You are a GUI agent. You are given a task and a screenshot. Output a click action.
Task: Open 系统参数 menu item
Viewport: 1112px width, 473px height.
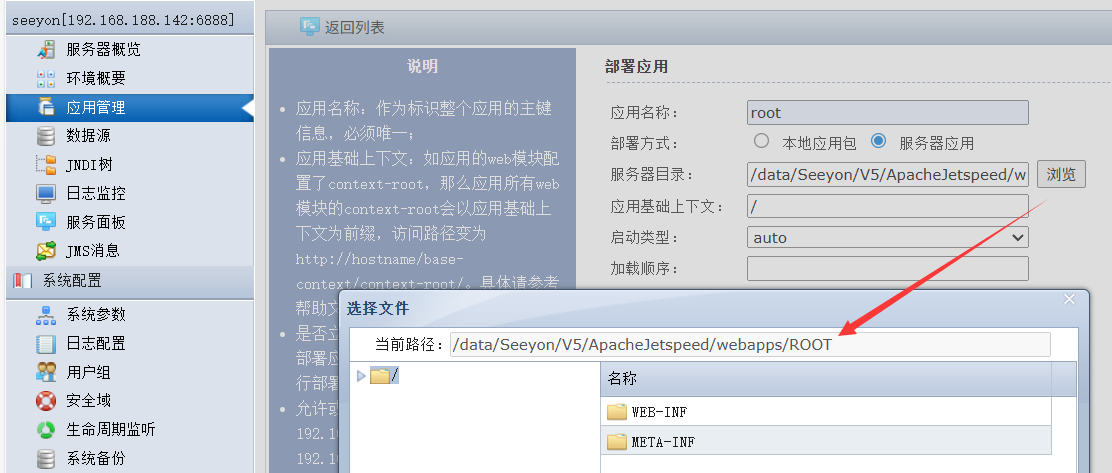click(96, 315)
